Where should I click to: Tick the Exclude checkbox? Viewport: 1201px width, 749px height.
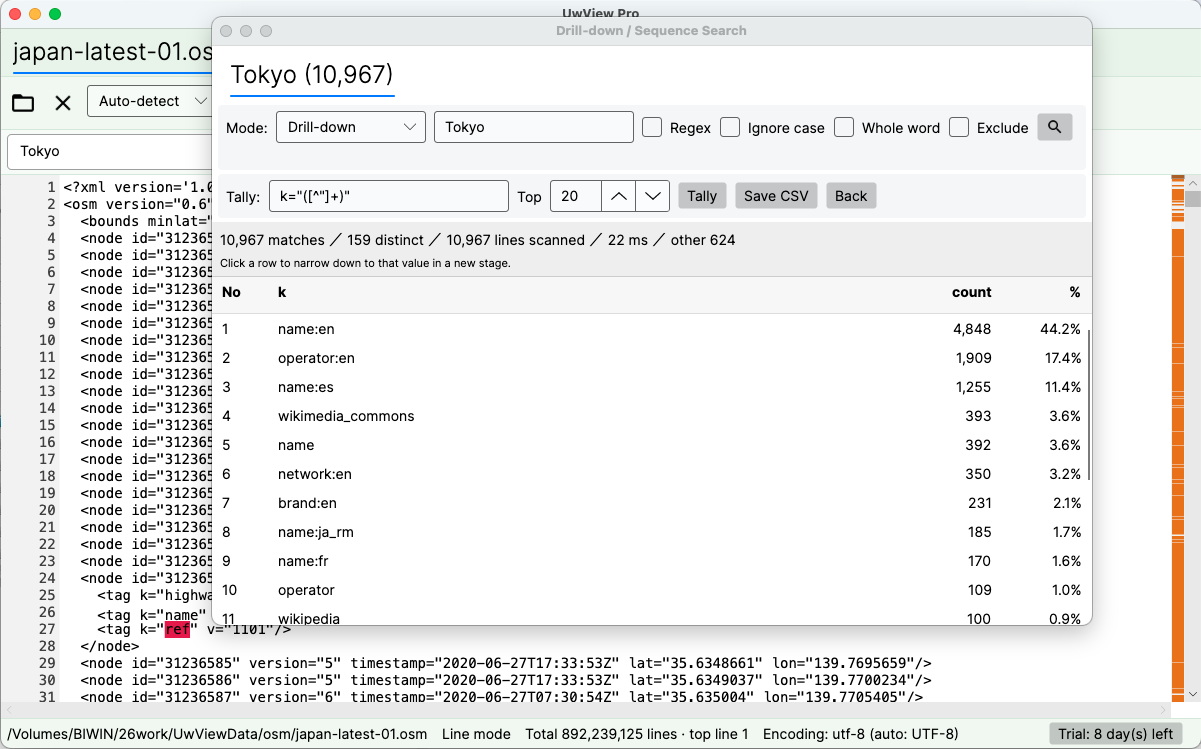959,127
